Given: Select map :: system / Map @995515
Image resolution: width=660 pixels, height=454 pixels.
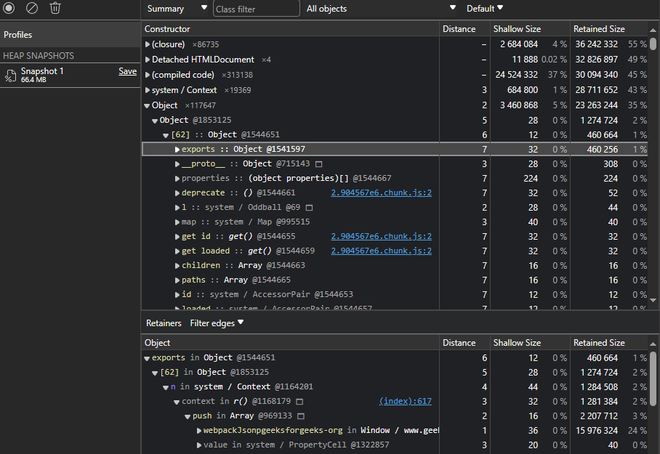Looking at the screenshot, I should tap(395, 222).
